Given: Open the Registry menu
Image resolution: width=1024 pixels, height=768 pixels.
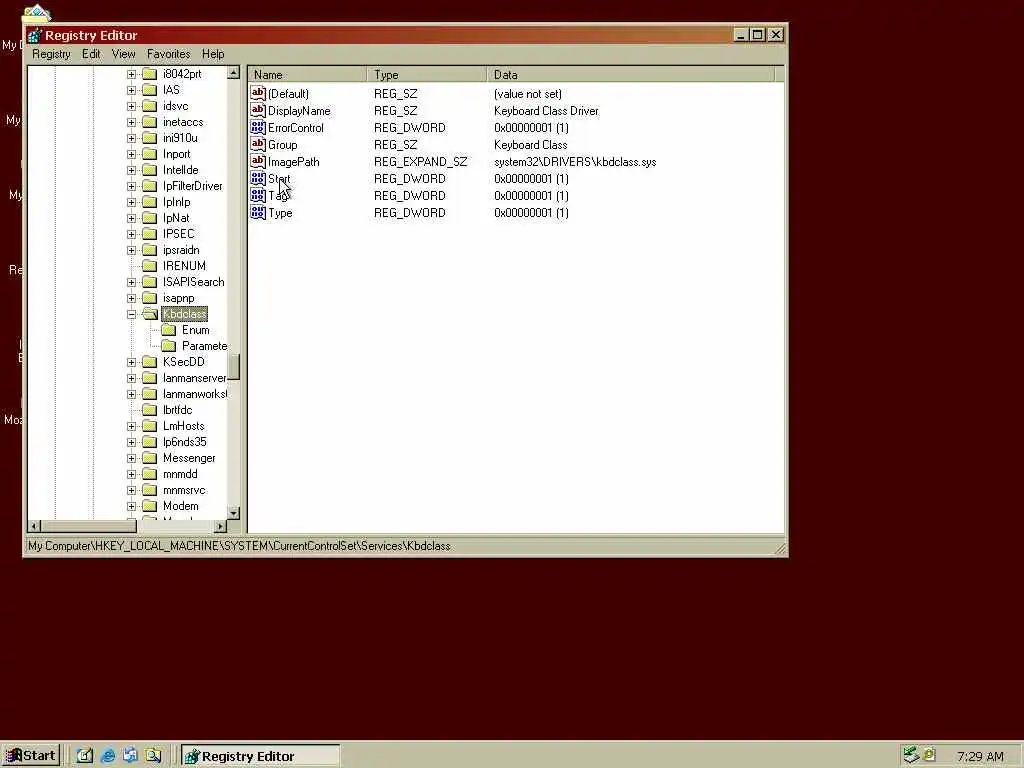Looking at the screenshot, I should coord(51,54).
